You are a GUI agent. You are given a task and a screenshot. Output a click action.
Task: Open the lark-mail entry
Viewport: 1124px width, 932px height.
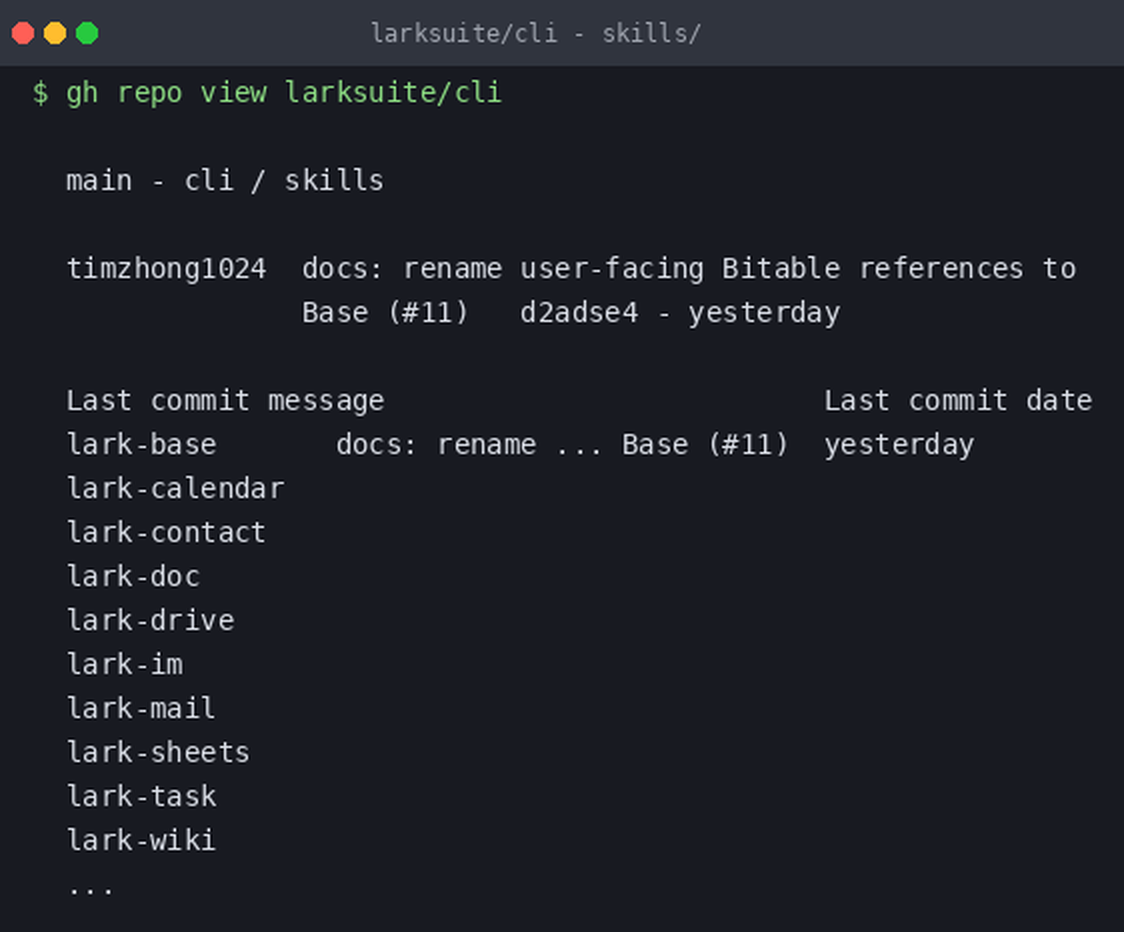pos(141,708)
